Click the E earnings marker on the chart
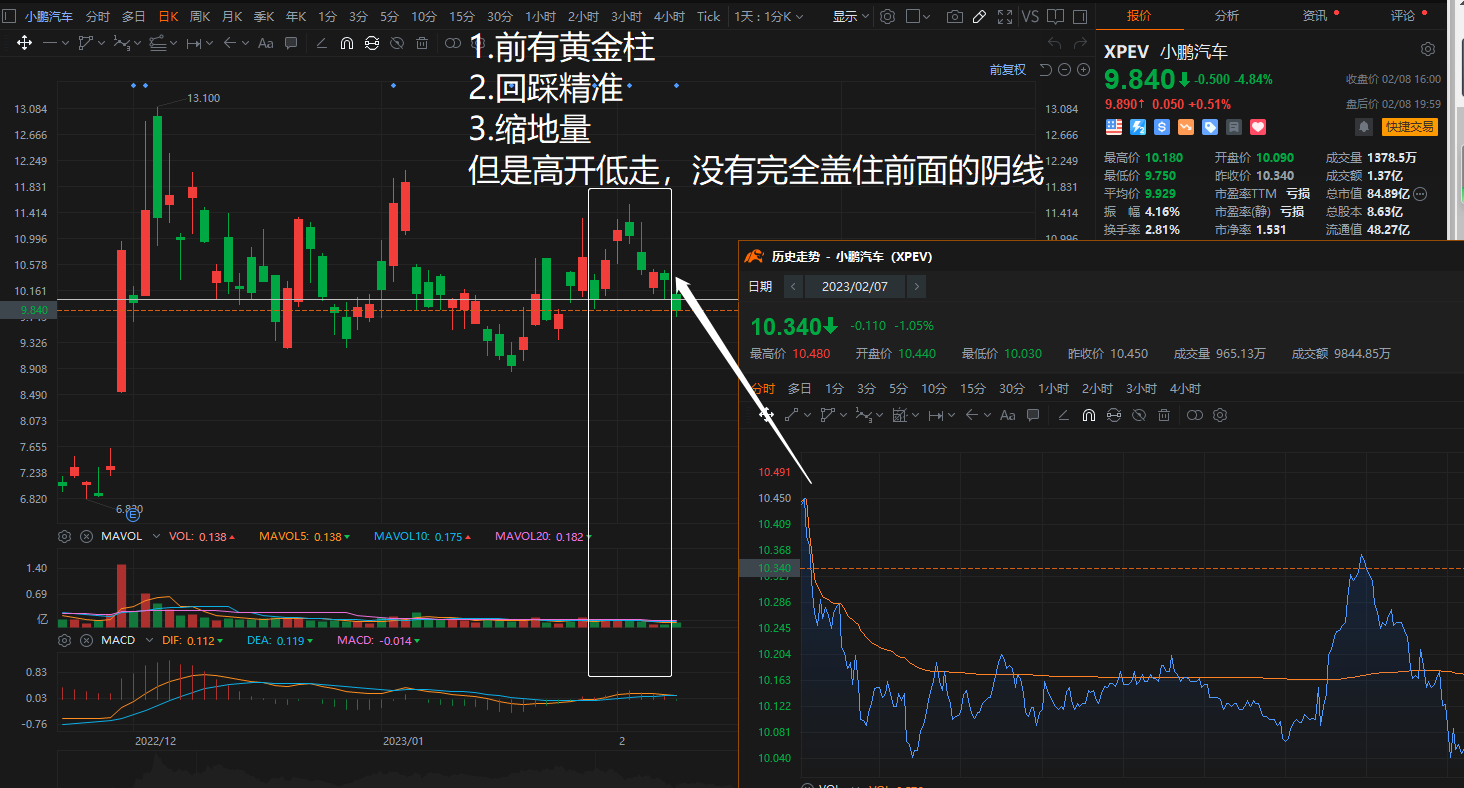Viewport: 1464px width, 788px height. 133,516
